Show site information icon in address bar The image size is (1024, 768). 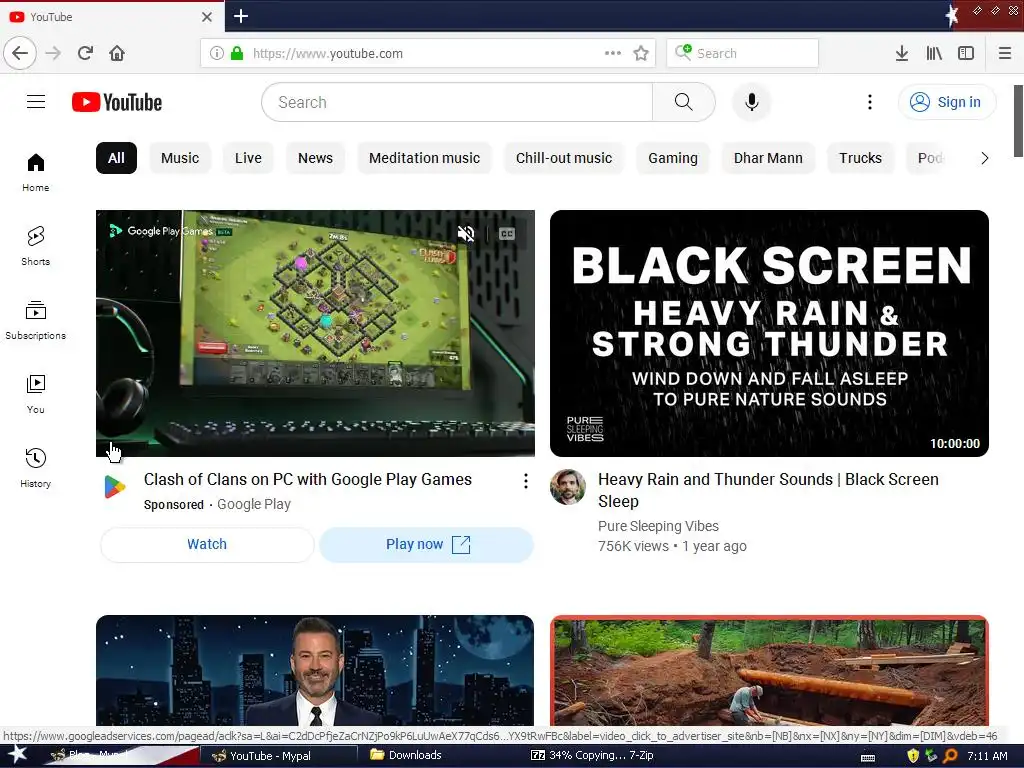point(217,53)
